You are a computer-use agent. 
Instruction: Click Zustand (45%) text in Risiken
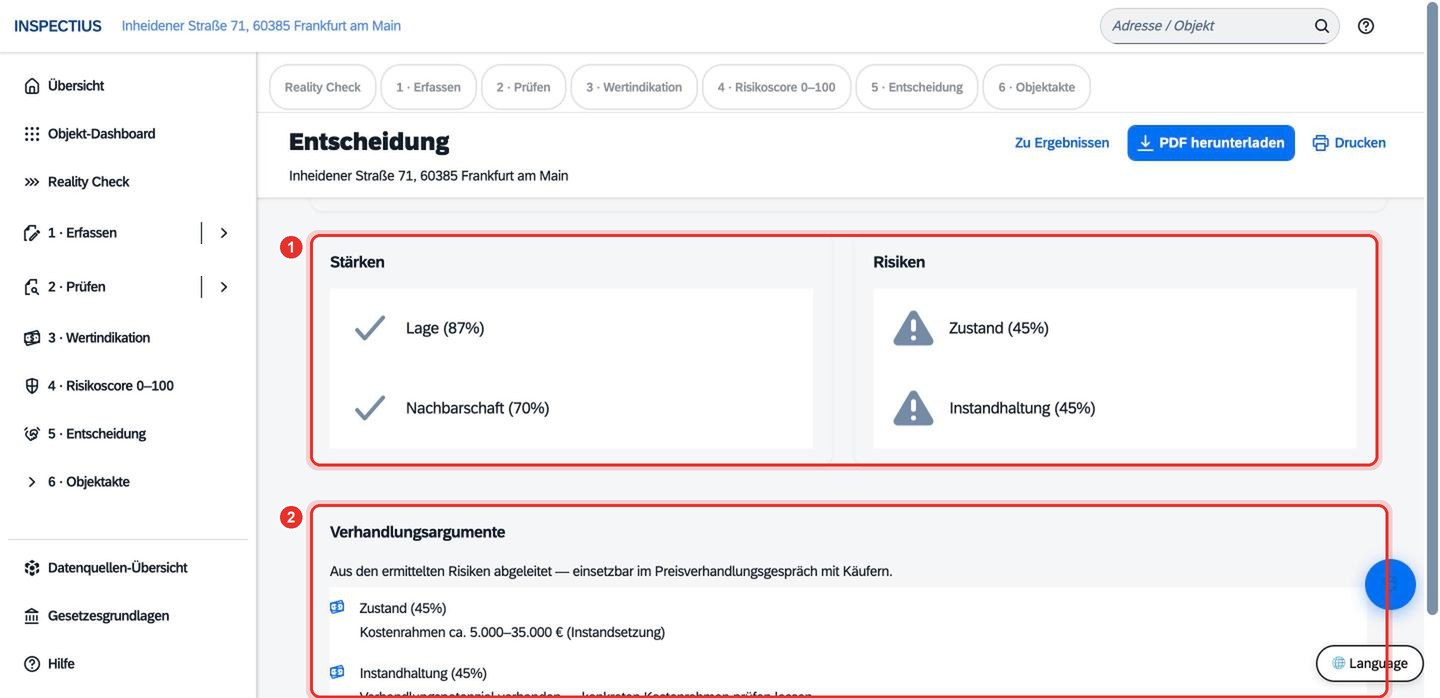(x=999, y=328)
